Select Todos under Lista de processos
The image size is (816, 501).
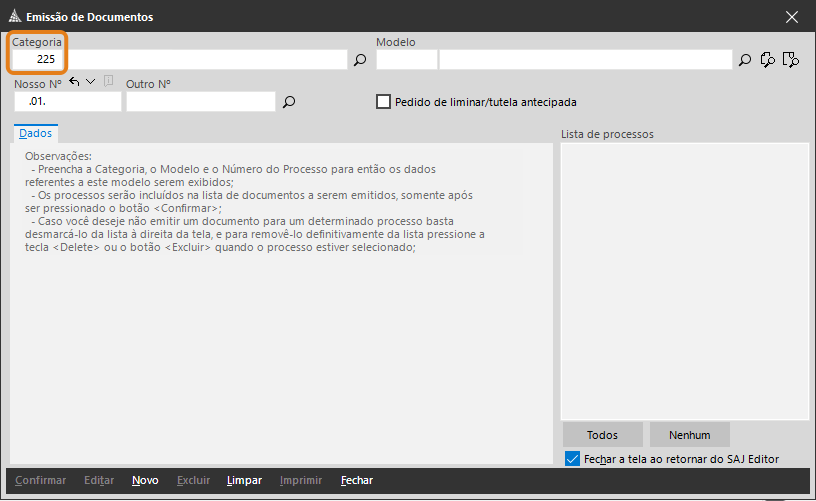(603, 435)
